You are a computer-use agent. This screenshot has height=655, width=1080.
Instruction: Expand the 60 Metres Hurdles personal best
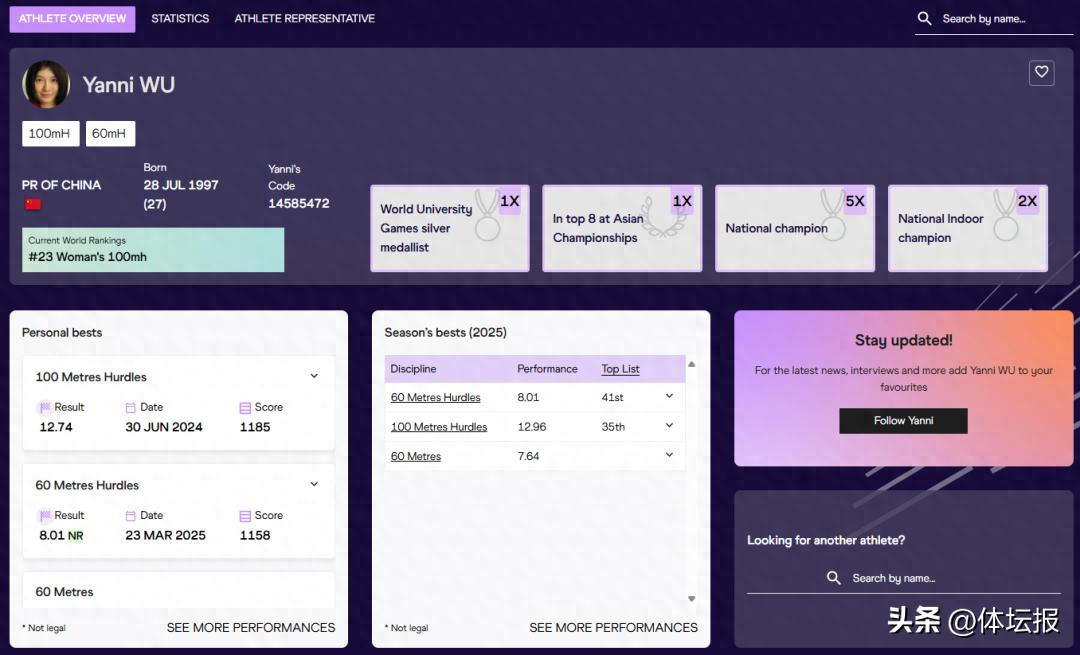[x=314, y=485]
